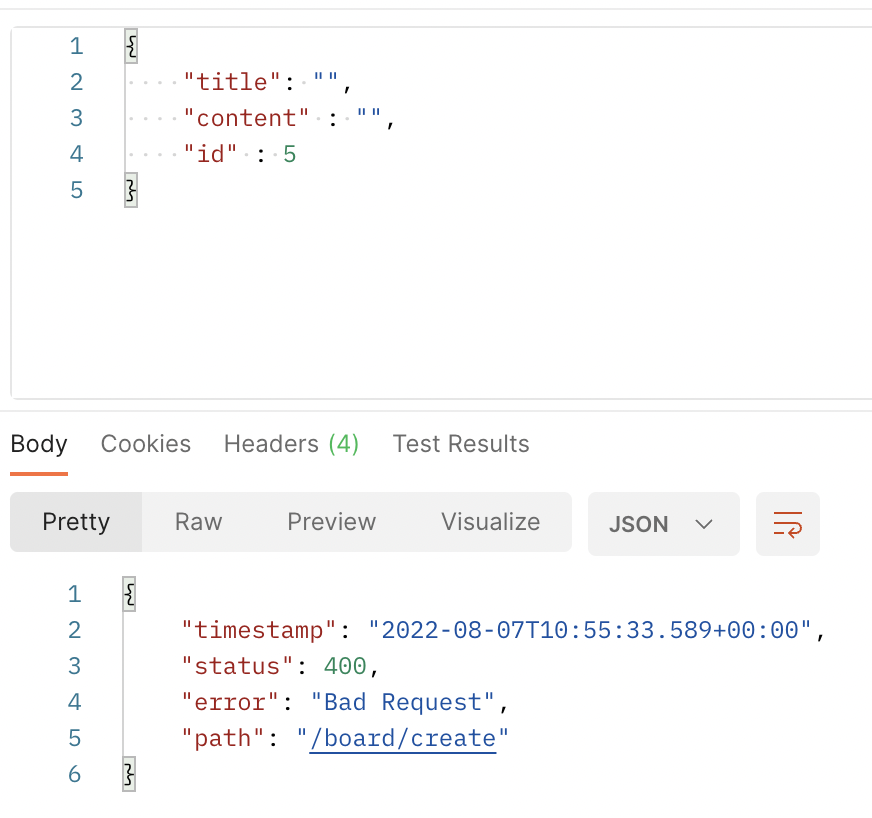
Task: Collapse response JSON at opening brace
Action: tap(129, 594)
